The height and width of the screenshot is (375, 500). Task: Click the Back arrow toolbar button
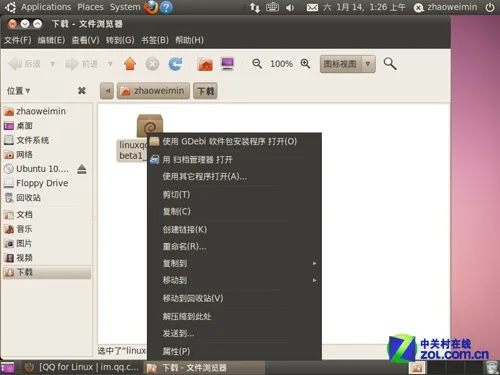point(24,64)
